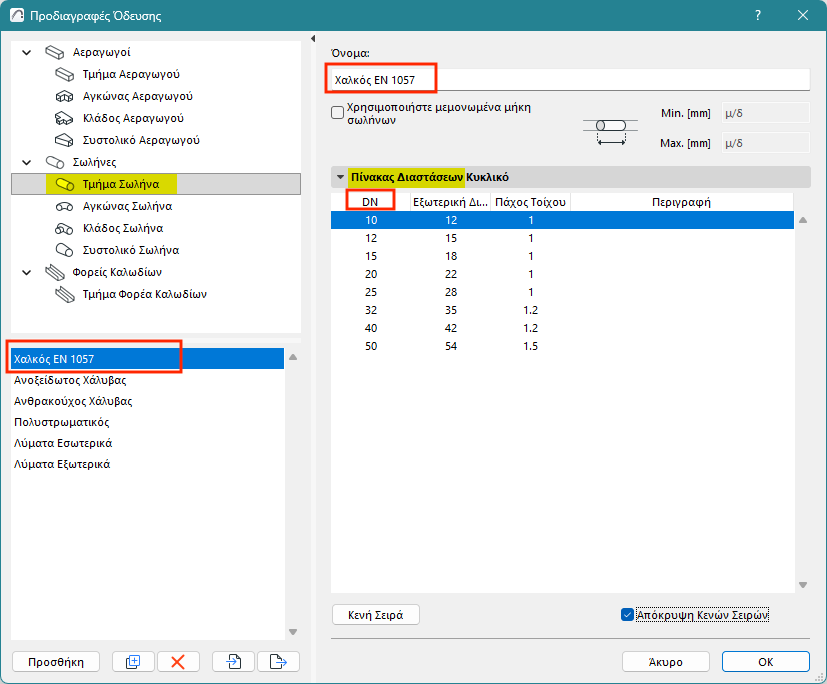Image resolution: width=827 pixels, height=684 pixels.
Task: Select the DN 32 table row
Action: pos(562,310)
